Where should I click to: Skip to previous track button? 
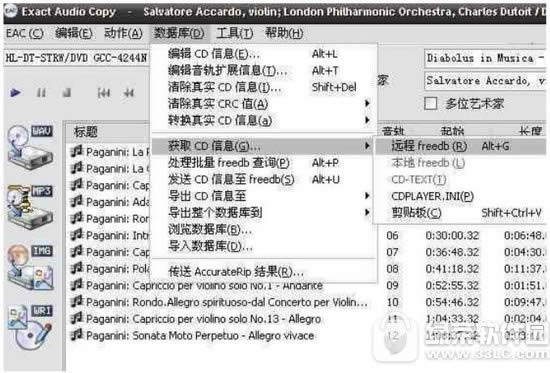(104, 93)
